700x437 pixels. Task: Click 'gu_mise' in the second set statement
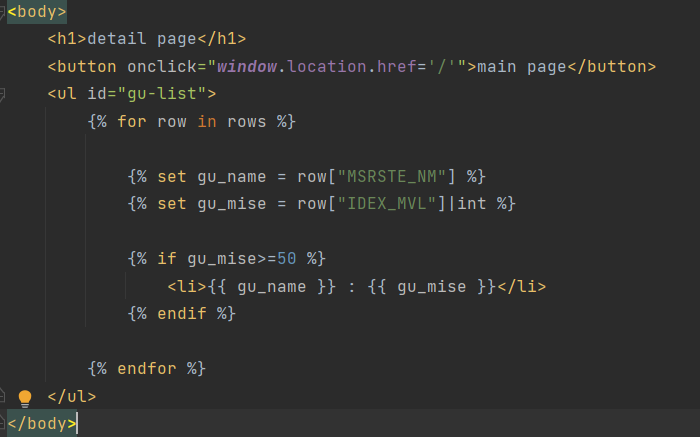232,204
